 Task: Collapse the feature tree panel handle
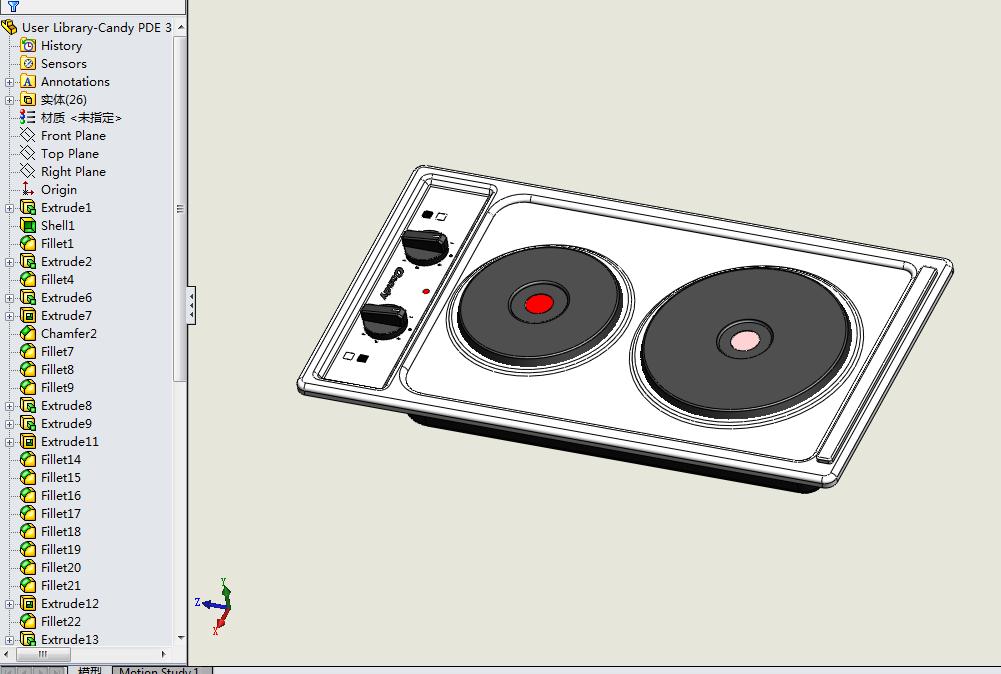(x=191, y=305)
